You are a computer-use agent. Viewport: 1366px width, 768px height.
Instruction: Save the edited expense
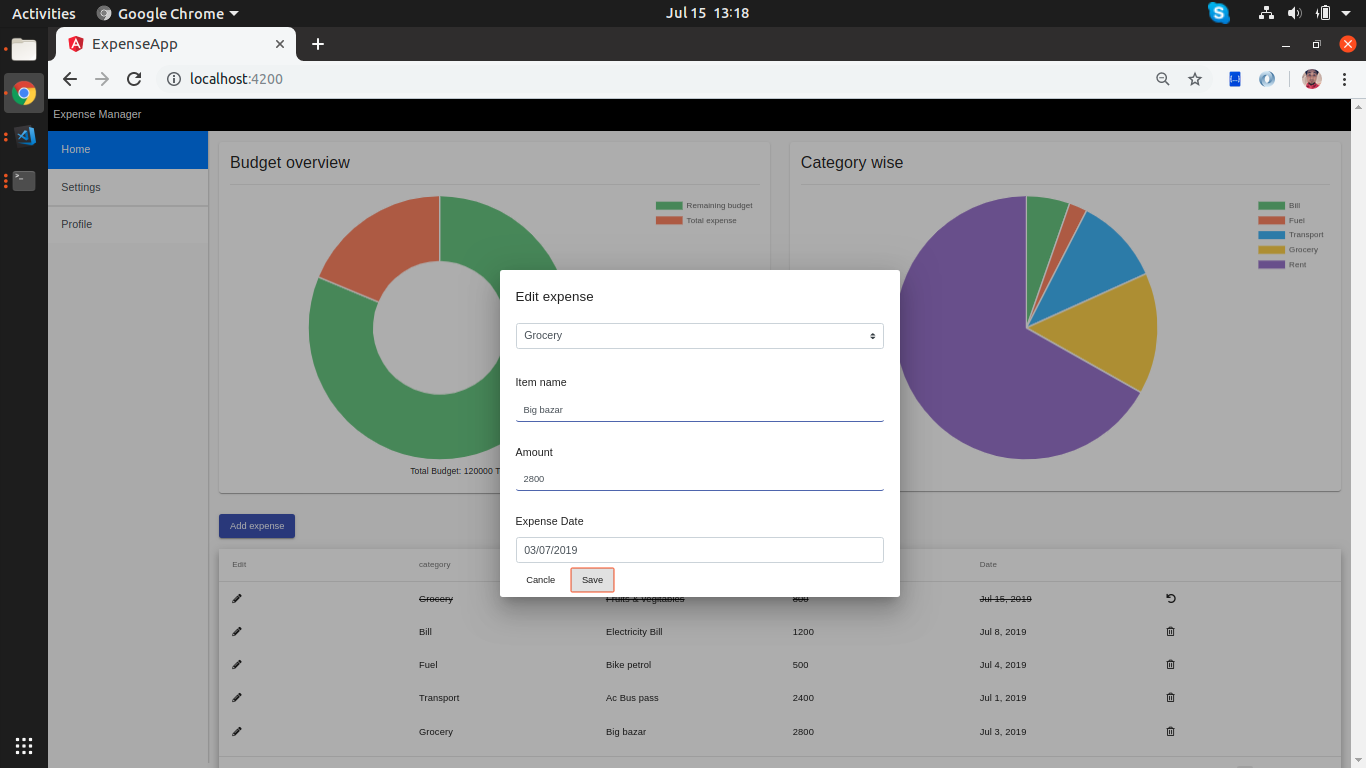[592, 579]
